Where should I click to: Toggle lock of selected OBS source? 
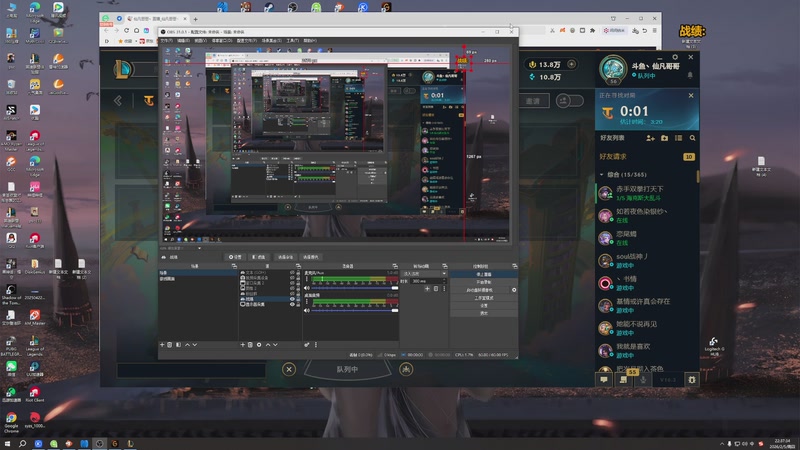(x=298, y=299)
